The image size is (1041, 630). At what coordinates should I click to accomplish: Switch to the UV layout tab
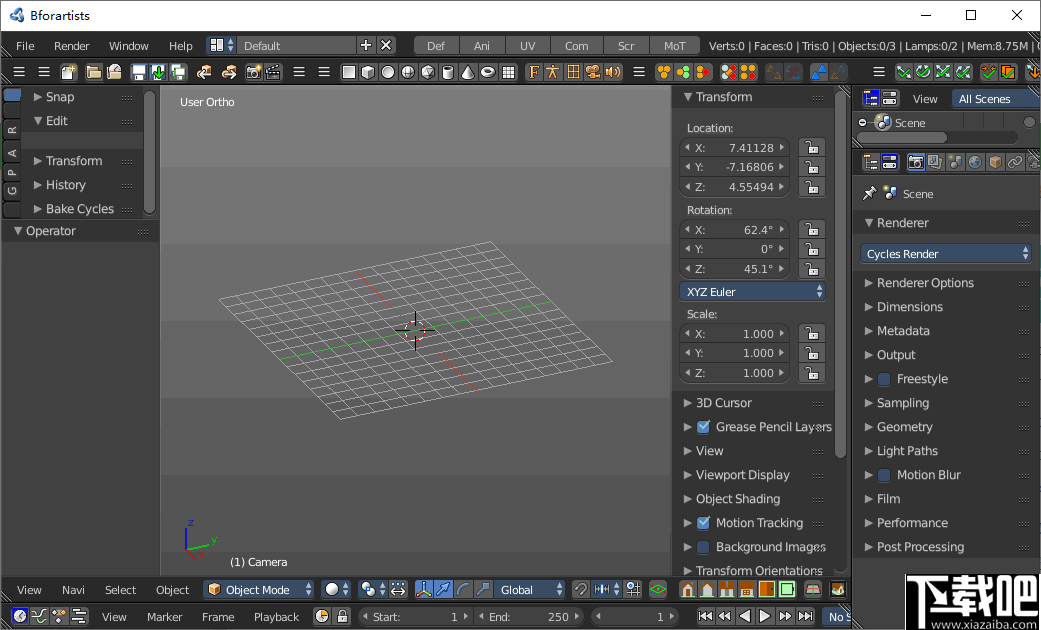(528, 46)
